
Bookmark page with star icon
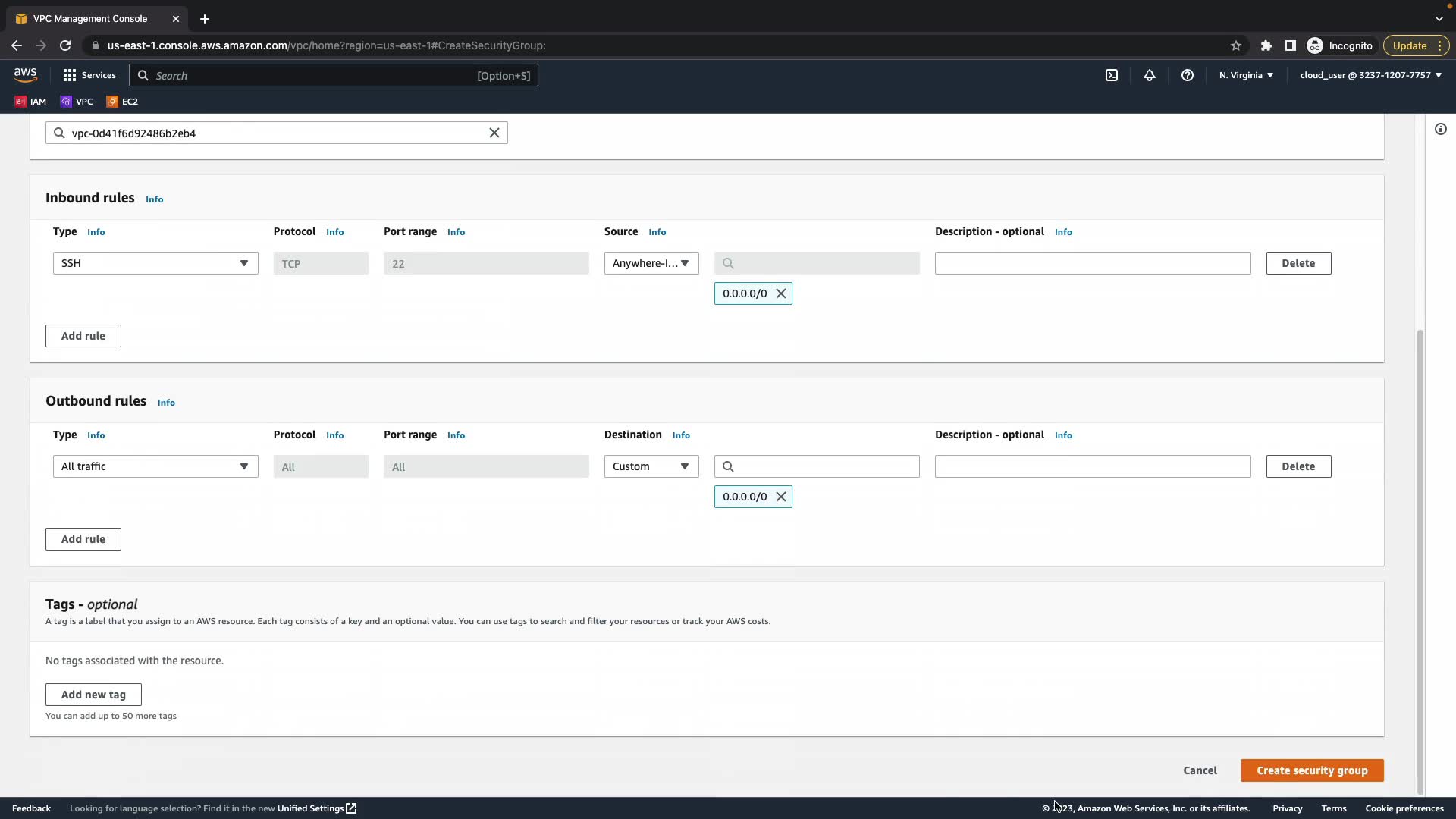click(x=1236, y=45)
